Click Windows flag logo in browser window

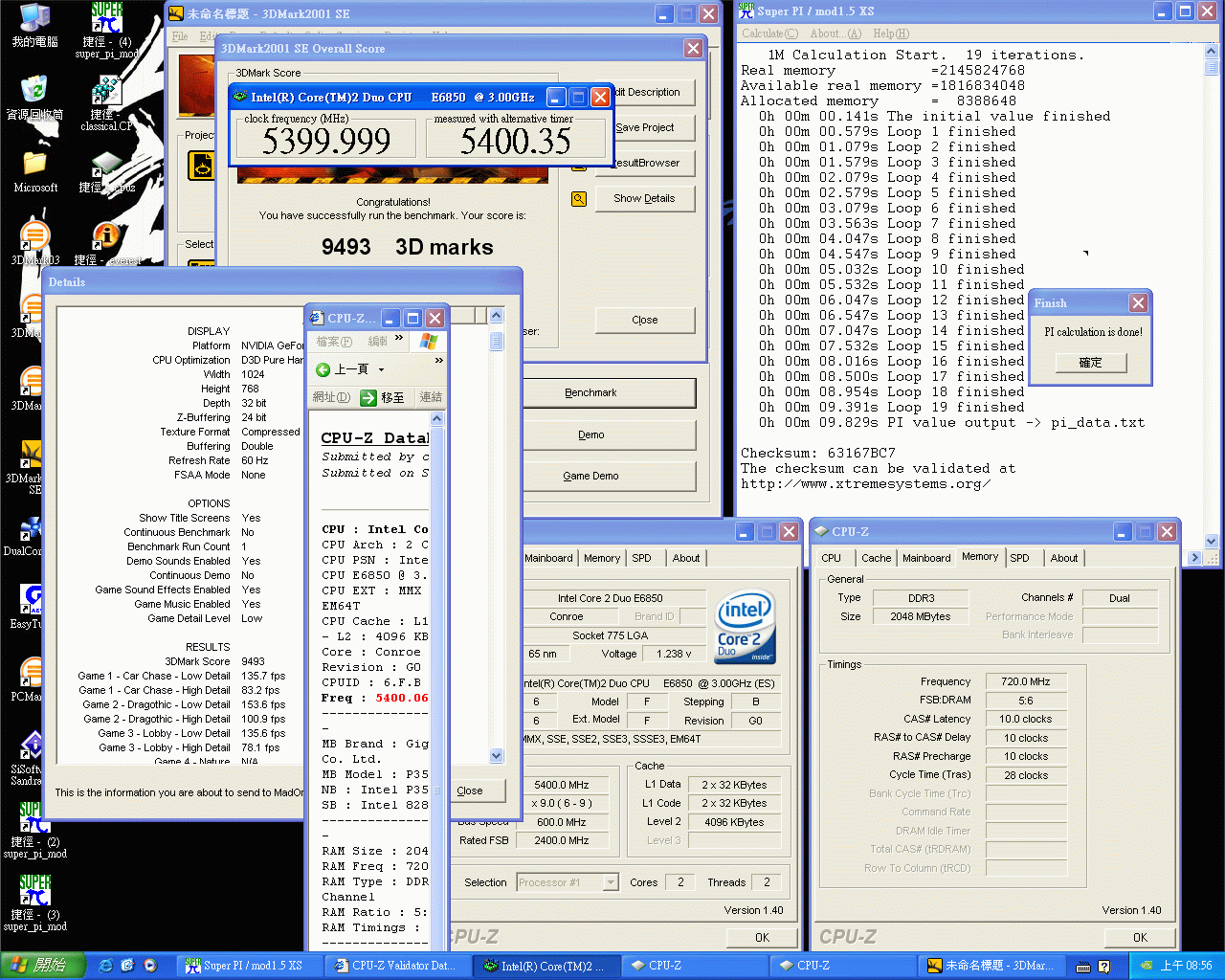[428, 341]
